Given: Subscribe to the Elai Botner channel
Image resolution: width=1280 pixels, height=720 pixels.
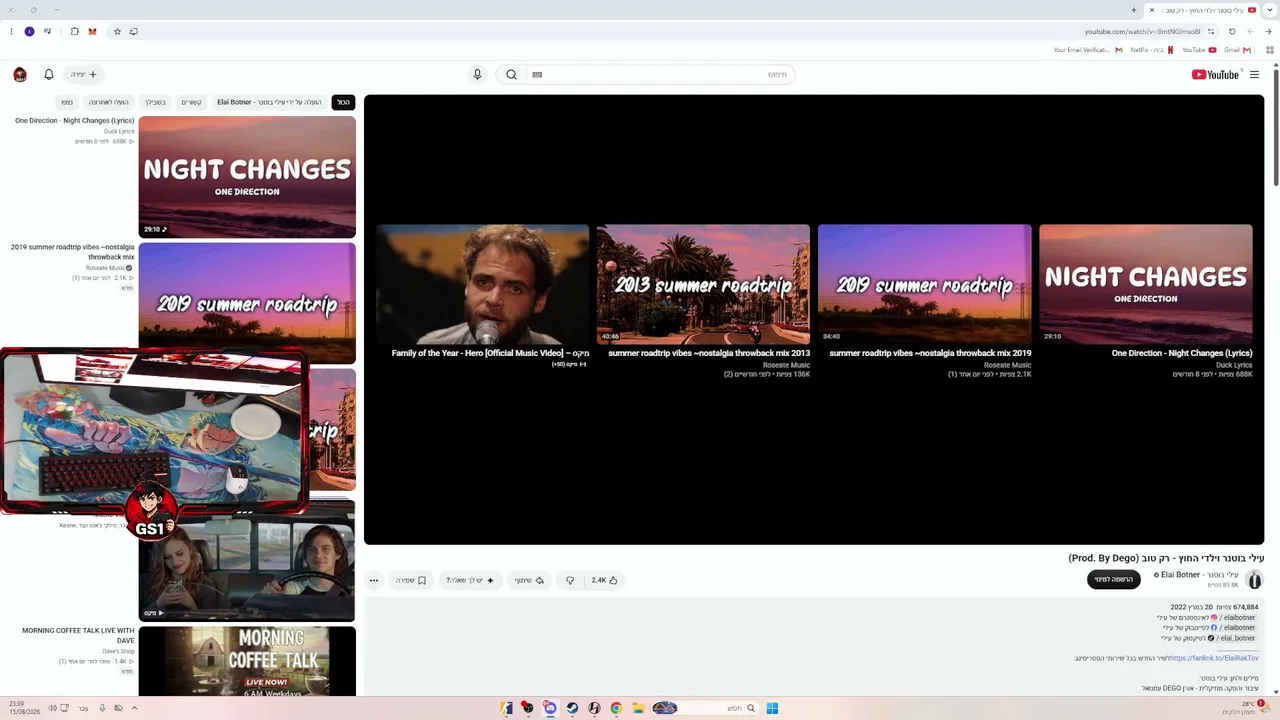Looking at the screenshot, I should click(1114, 579).
